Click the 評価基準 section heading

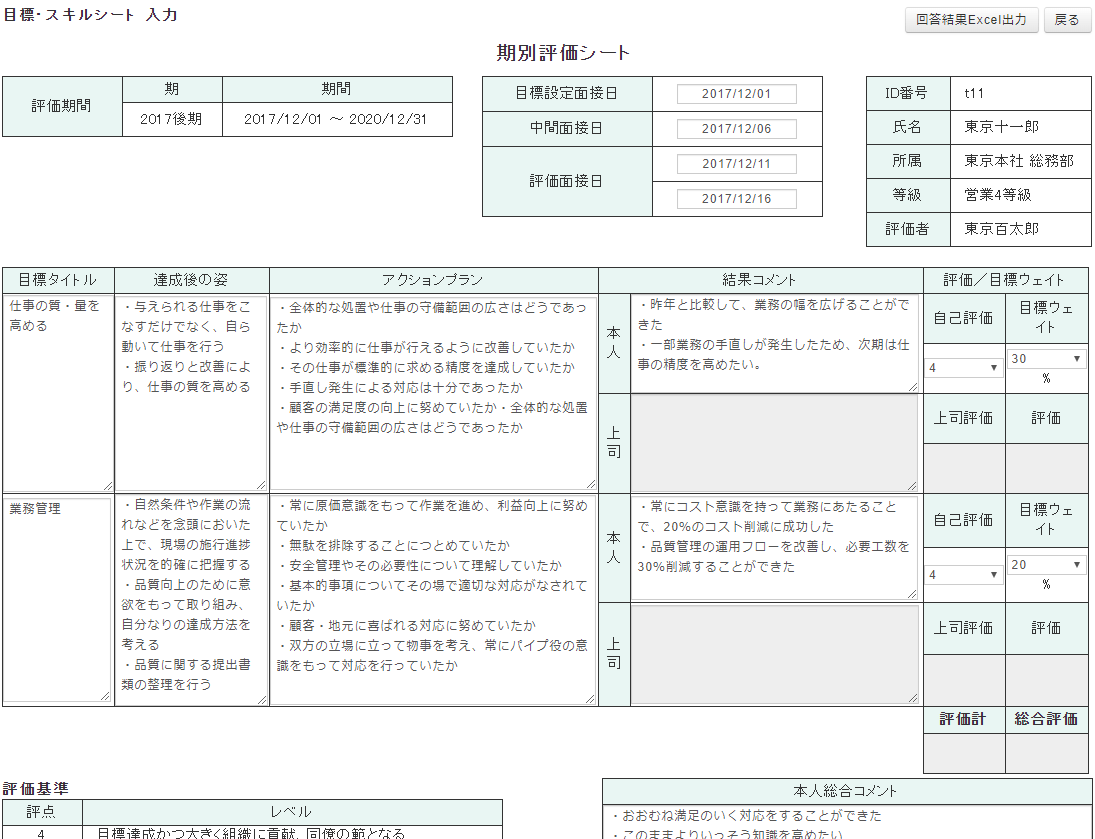pos(36,789)
